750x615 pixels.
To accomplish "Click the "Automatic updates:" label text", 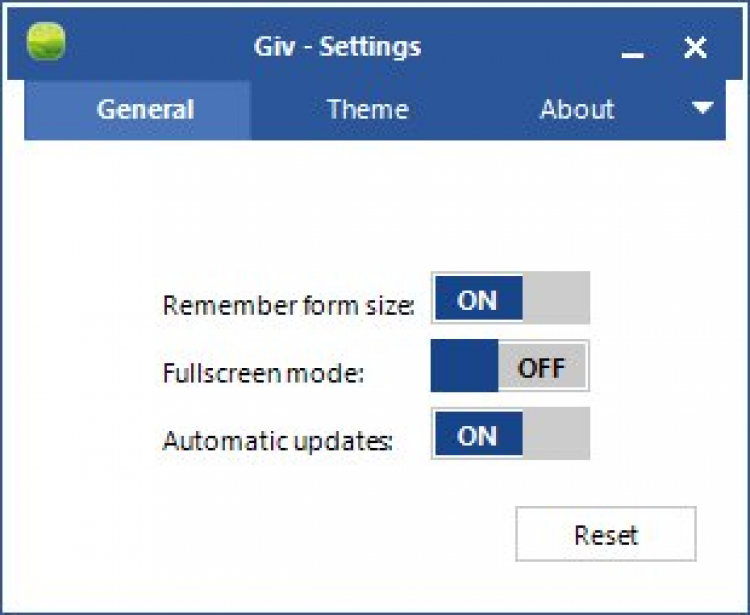I will [x=277, y=440].
